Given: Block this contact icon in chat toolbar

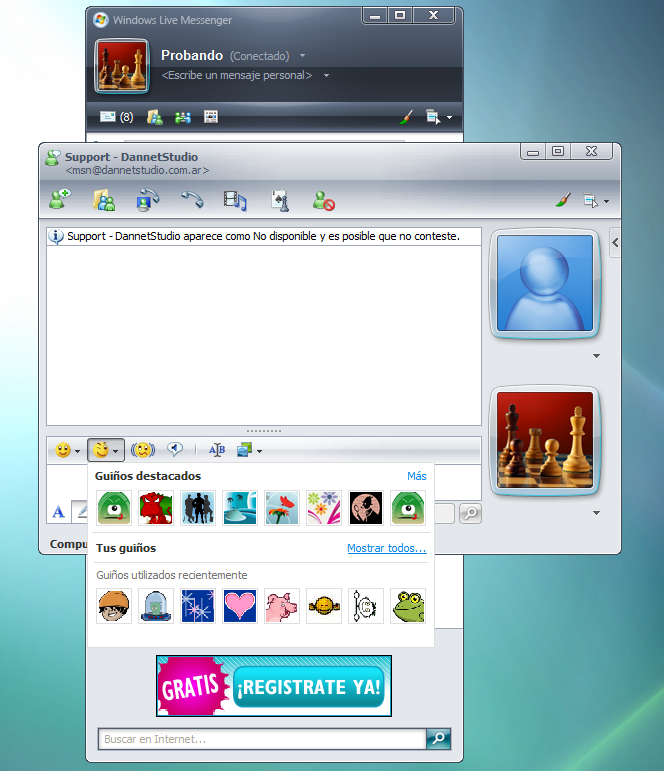Looking at the screenshot, I should pyautogui.click(x=324, y=201).
